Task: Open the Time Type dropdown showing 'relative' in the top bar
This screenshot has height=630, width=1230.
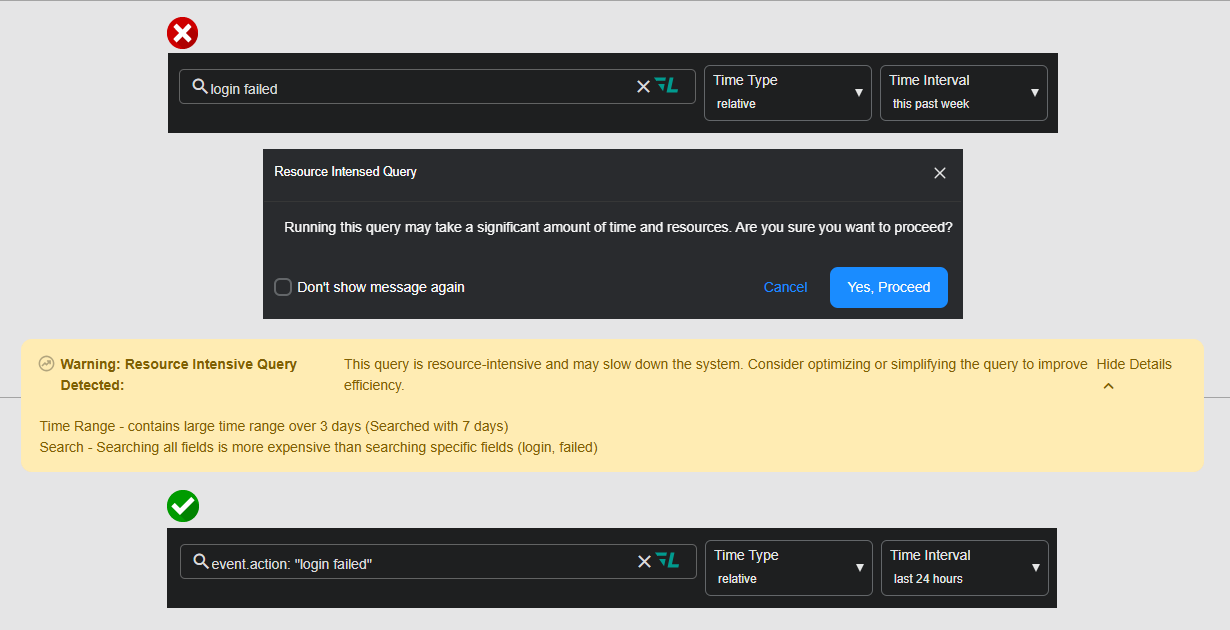Action: click(x=787, y=92)
